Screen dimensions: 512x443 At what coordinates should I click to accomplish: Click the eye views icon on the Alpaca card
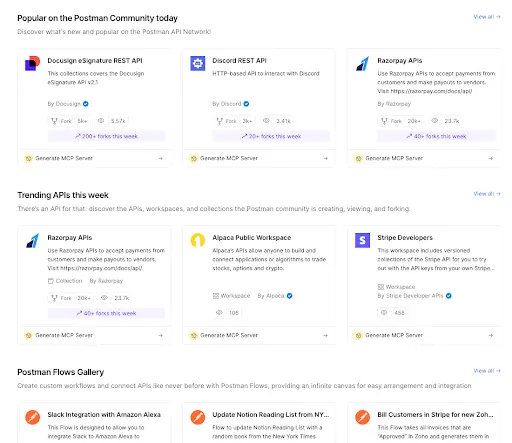[x=219, y=313]
